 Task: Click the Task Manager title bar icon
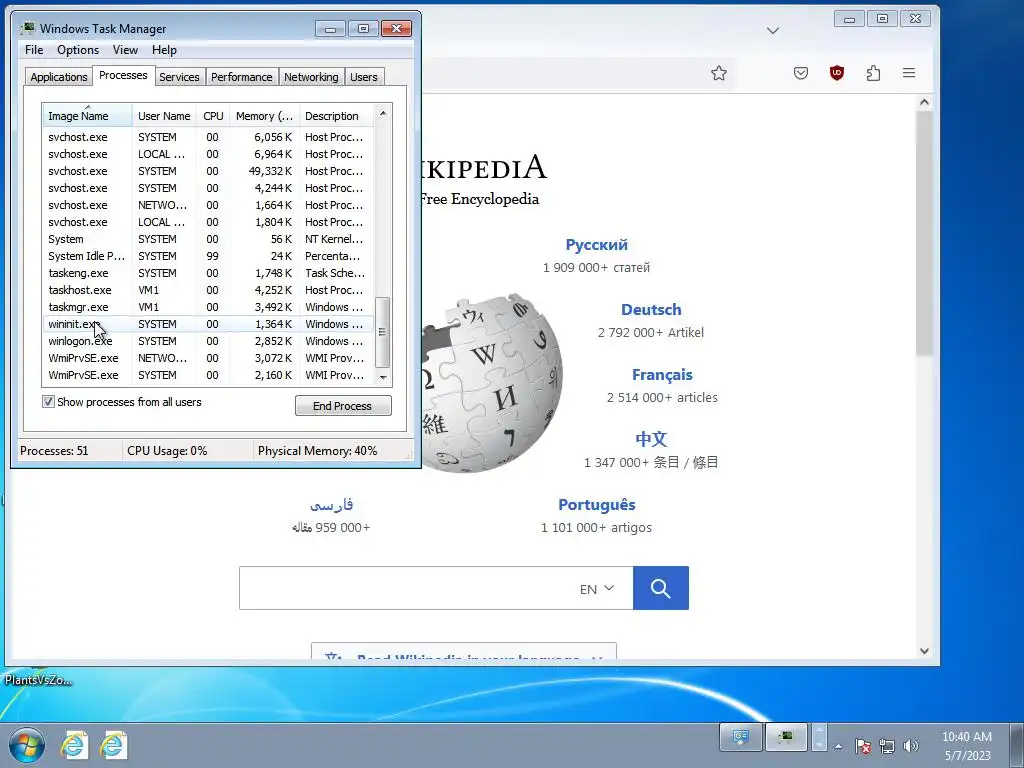pos(28,28)
